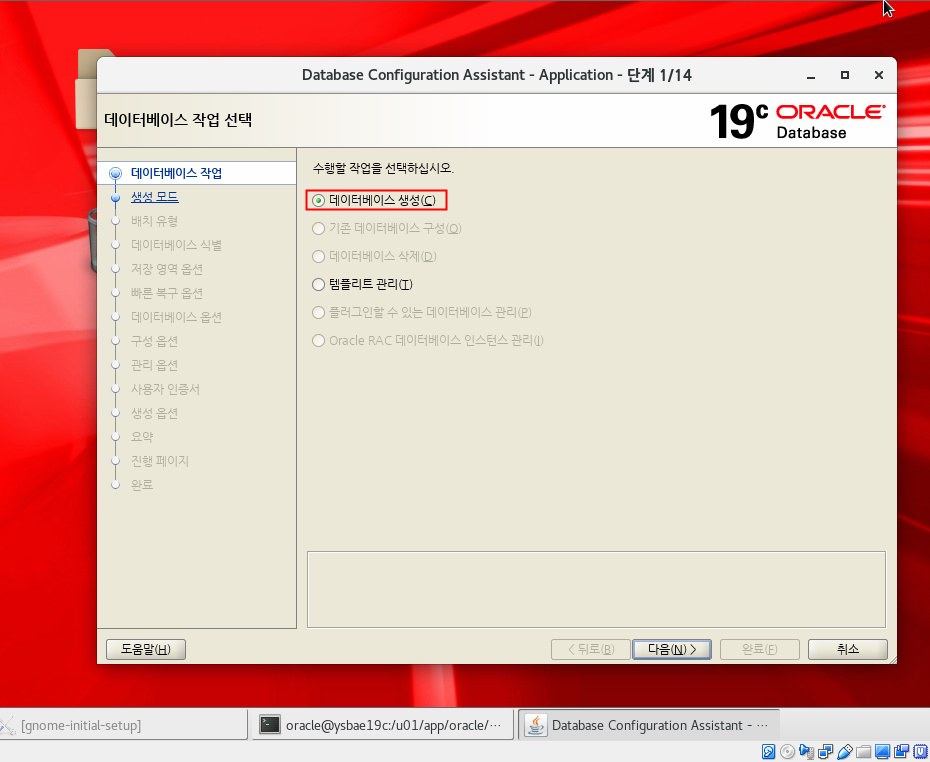
Task: Click the 배치 유형 step in sidebar
Action: click(x=154, y=221)
